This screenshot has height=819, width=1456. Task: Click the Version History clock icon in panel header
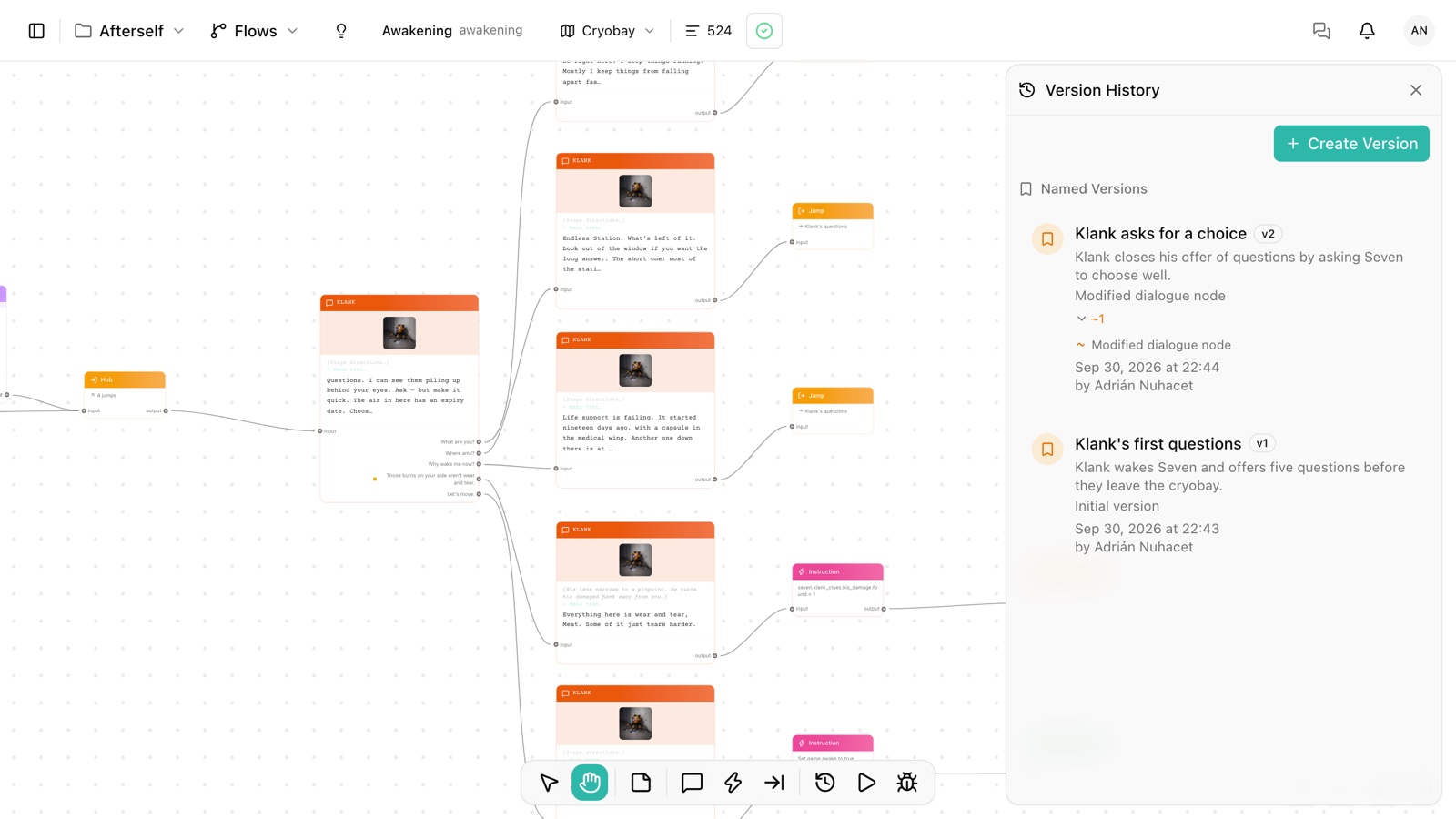click(1027, 90)
